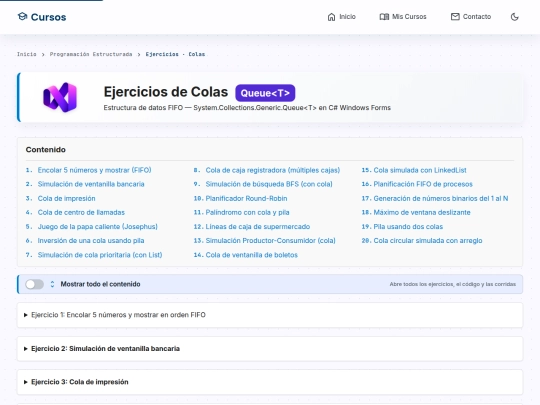This screenshot has width=540, height=405.
Task: Open the Mis Cursos navigation item
Action: pos(403,17)
